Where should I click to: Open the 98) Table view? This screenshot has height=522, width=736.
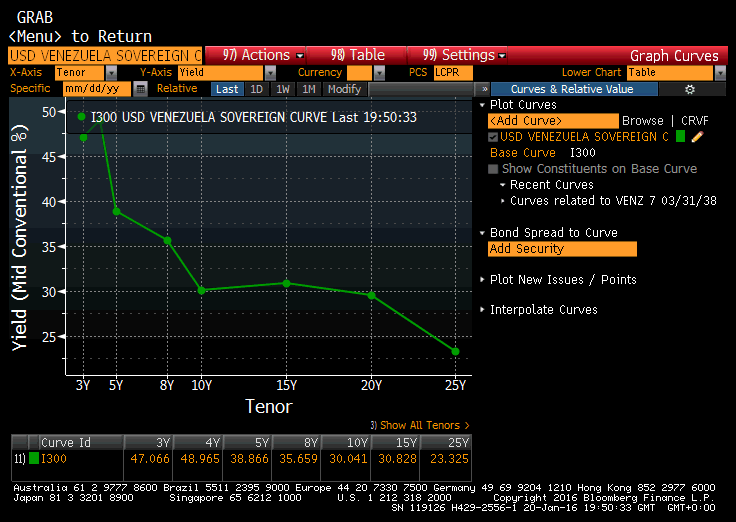(357, 55)
